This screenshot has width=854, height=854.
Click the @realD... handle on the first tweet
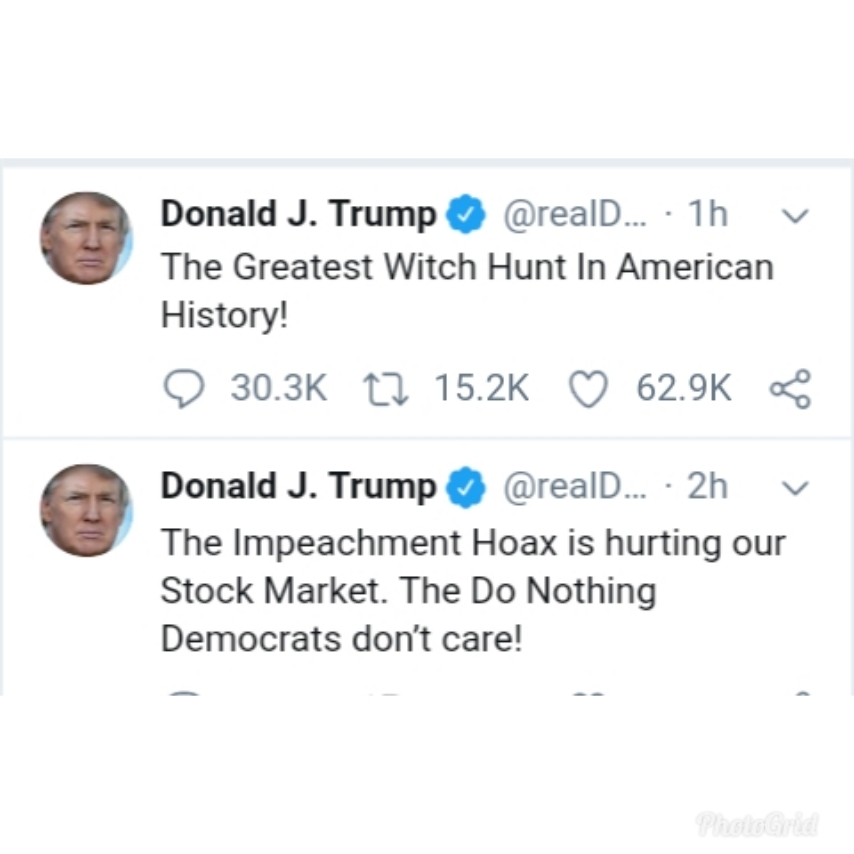tap(575, 215)
